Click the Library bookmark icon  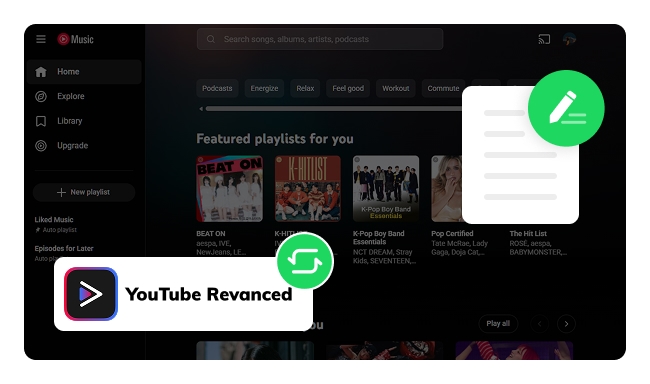point(41,121)
